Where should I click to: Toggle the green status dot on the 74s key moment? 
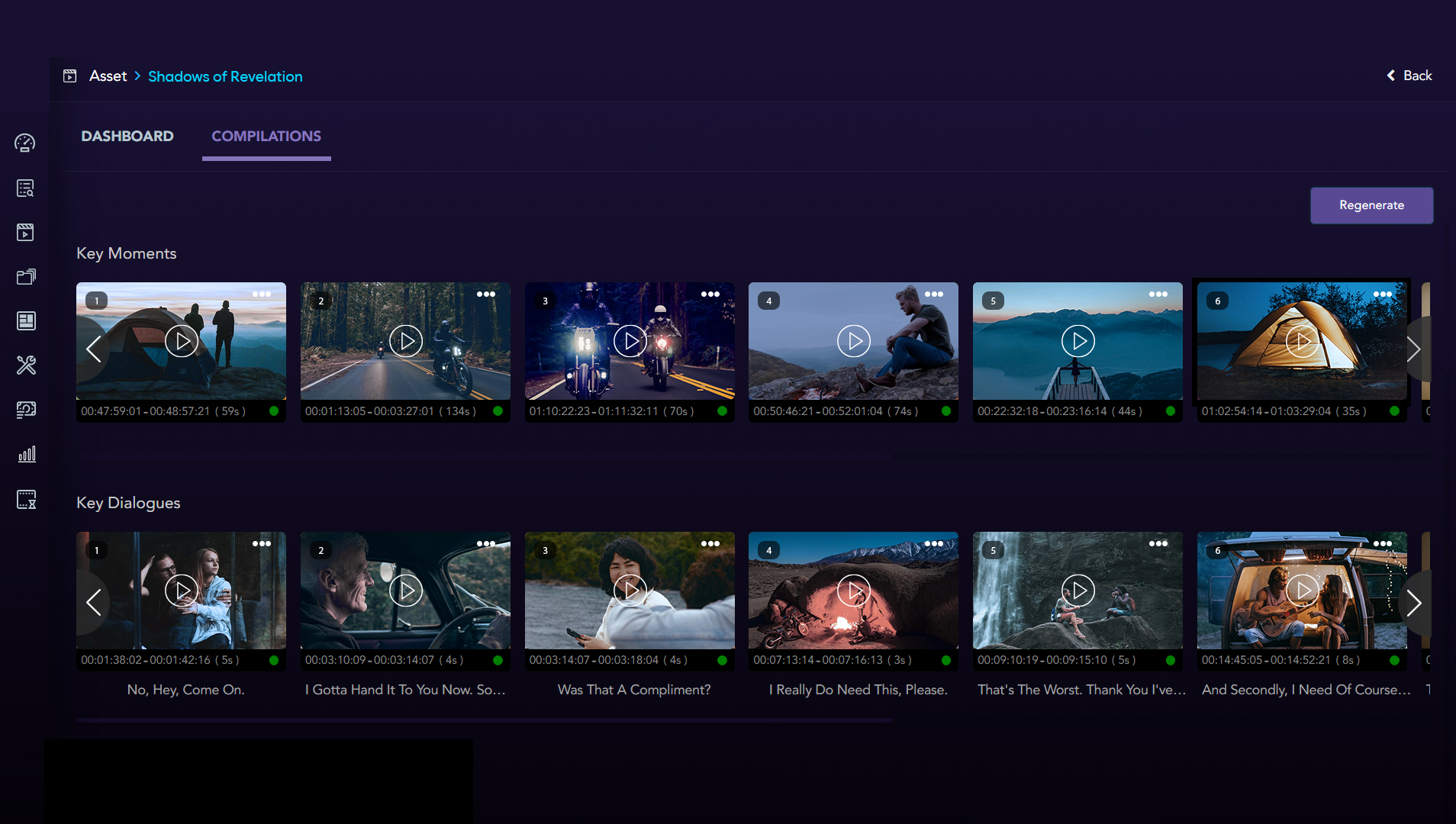coord(946,411)
